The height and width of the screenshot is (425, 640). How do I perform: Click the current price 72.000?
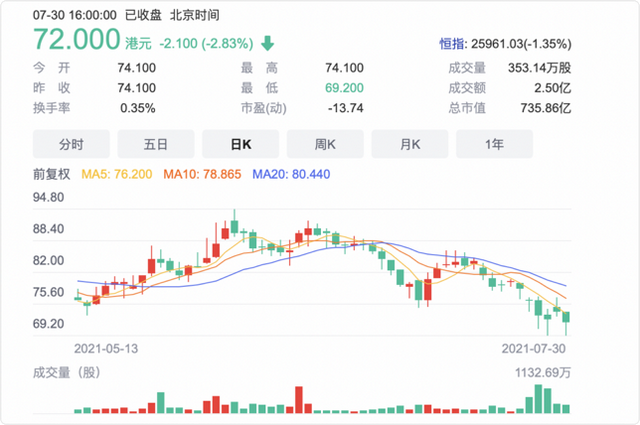pyautogui.click(x=76, y=40)
